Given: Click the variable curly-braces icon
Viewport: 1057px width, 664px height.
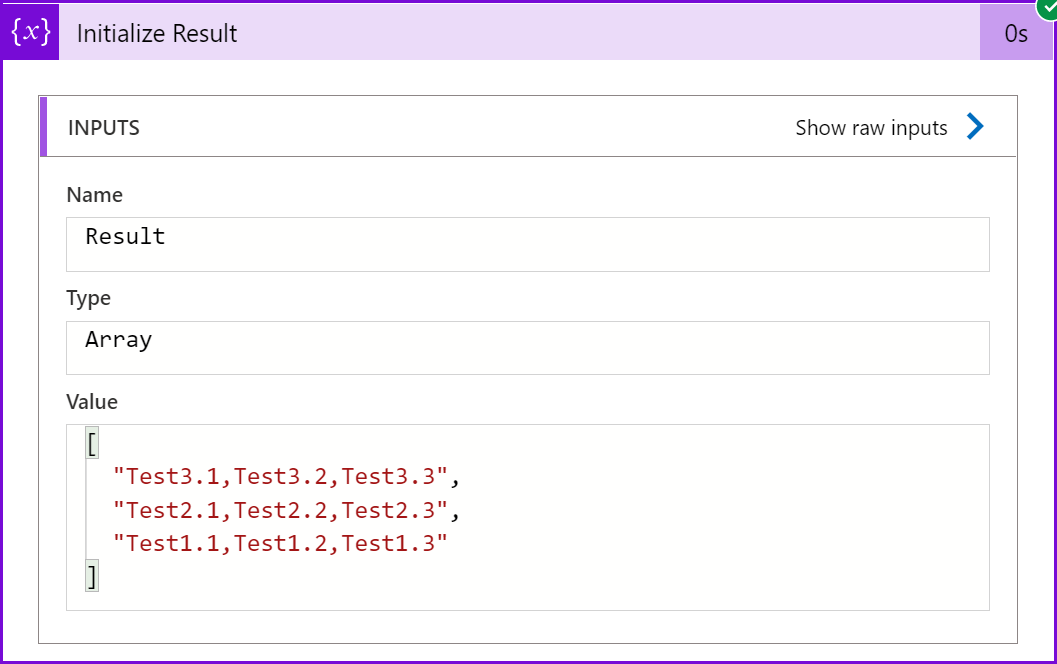Looking at the screenshot, I should [x=30, y=32].
